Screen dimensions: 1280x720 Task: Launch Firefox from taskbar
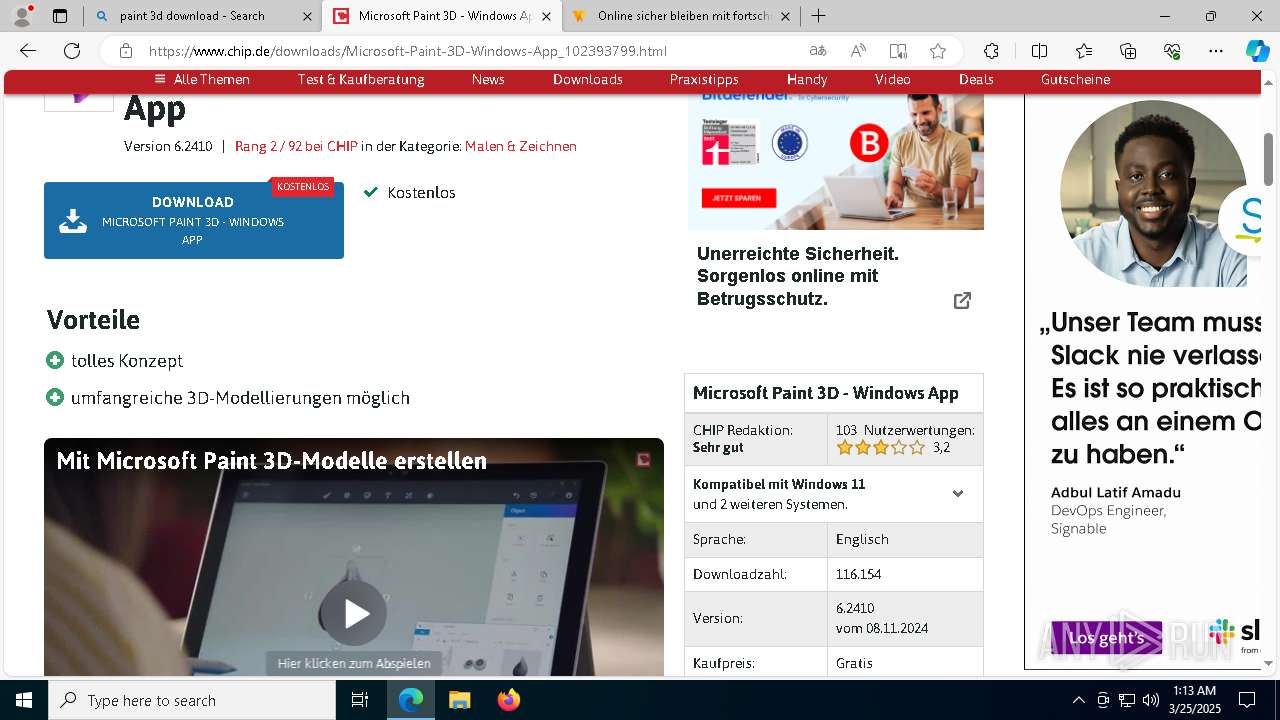508,700
